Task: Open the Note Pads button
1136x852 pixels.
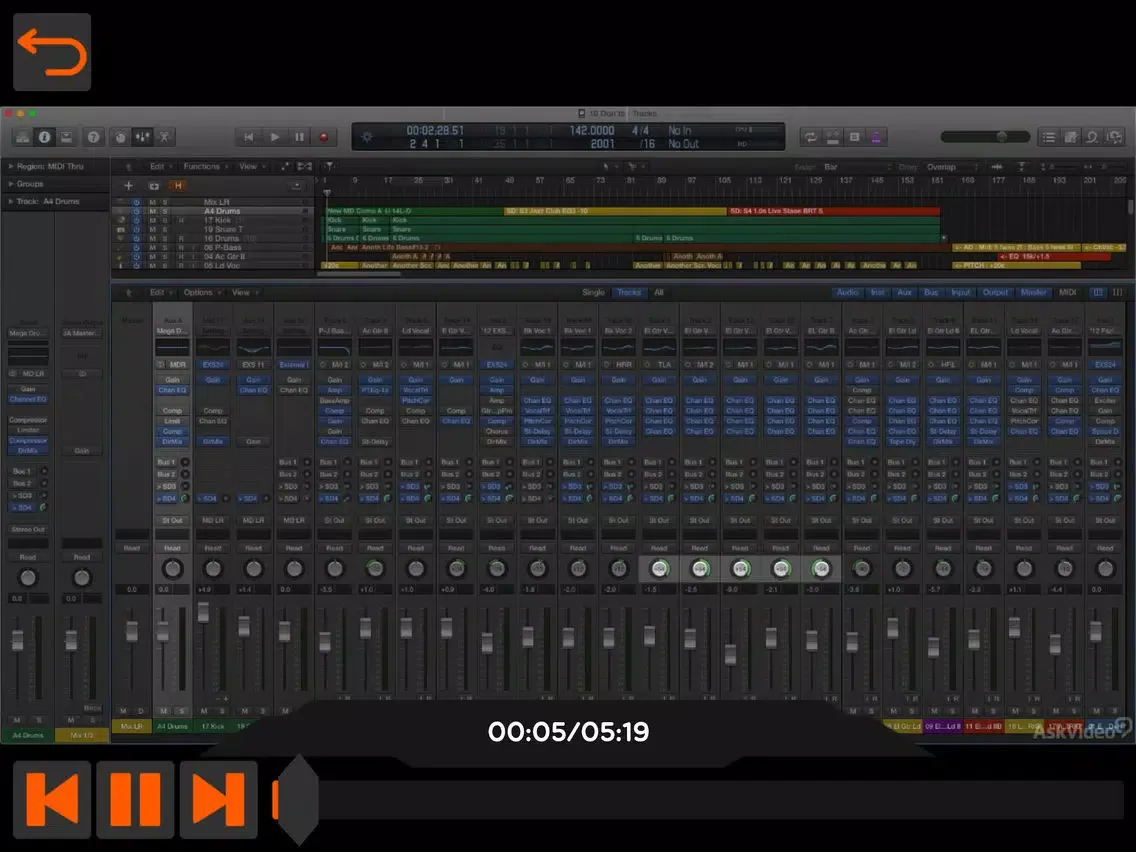Action: 1070,137
